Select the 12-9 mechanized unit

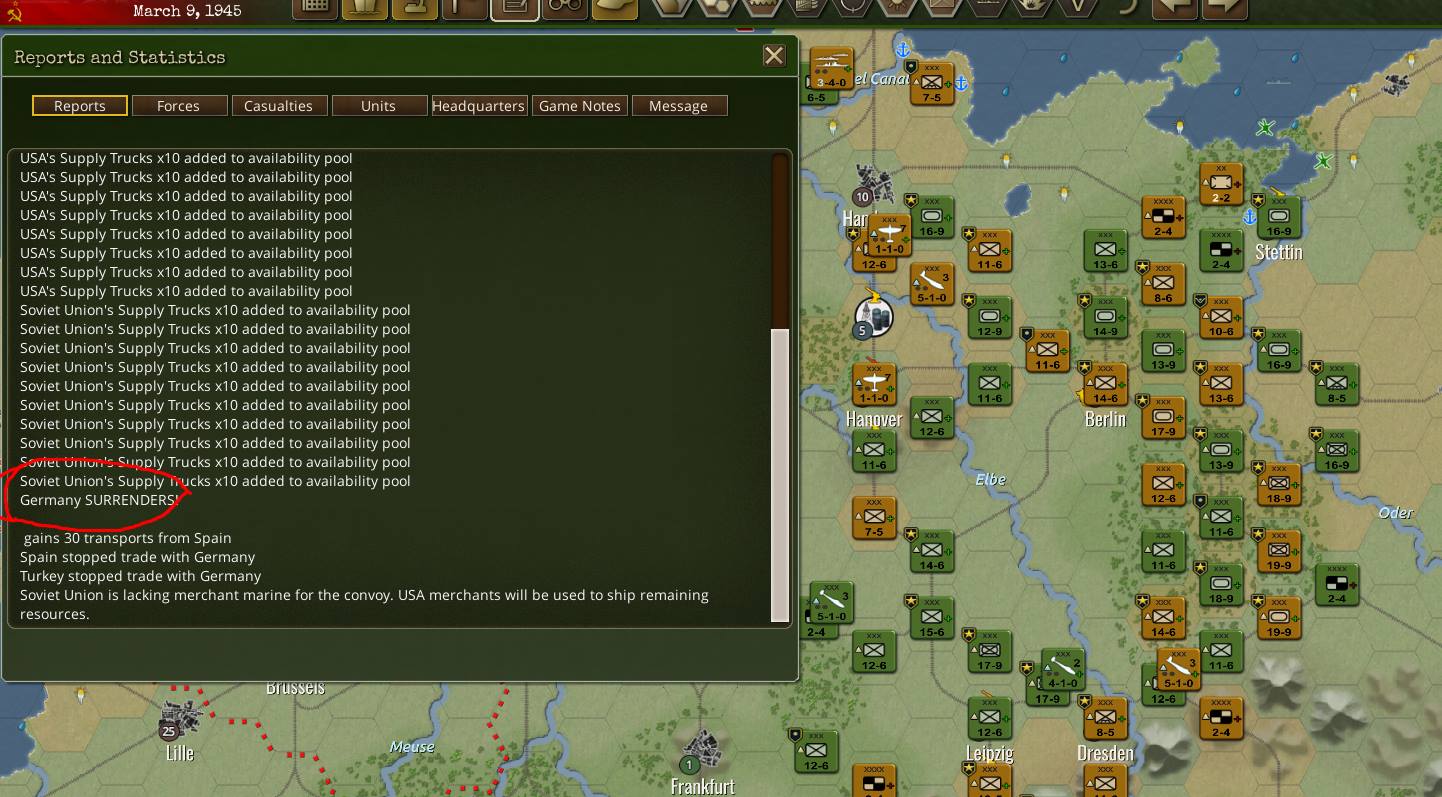tap(989, 318)
